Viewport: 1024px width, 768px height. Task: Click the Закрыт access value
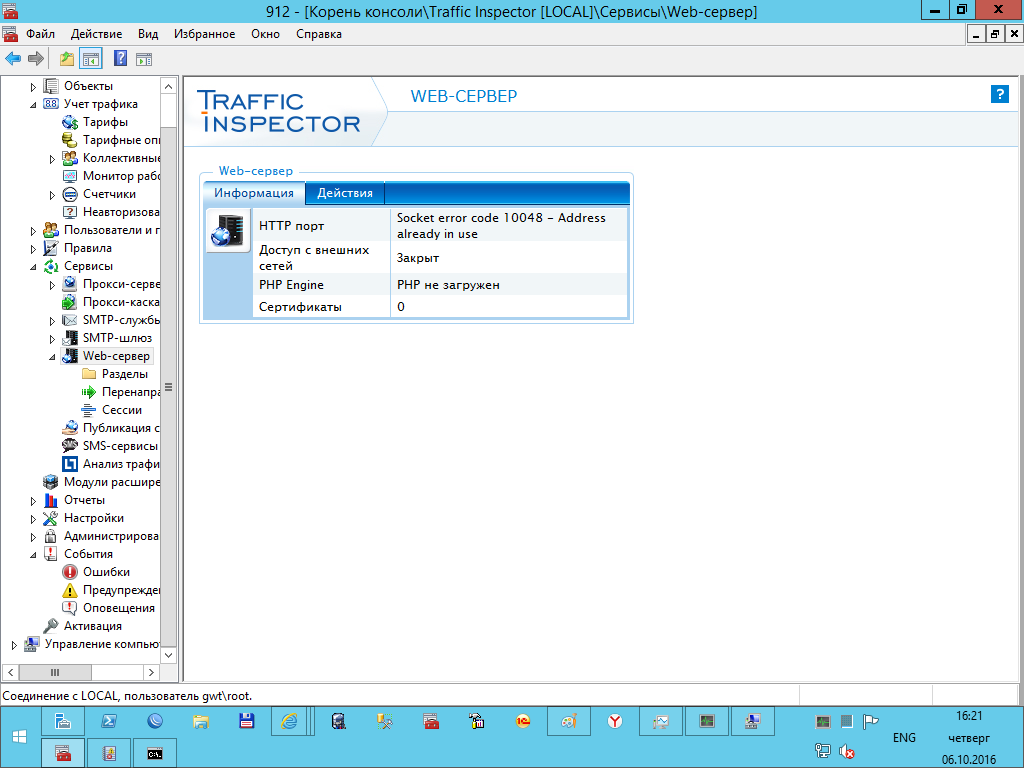[418, 258]
